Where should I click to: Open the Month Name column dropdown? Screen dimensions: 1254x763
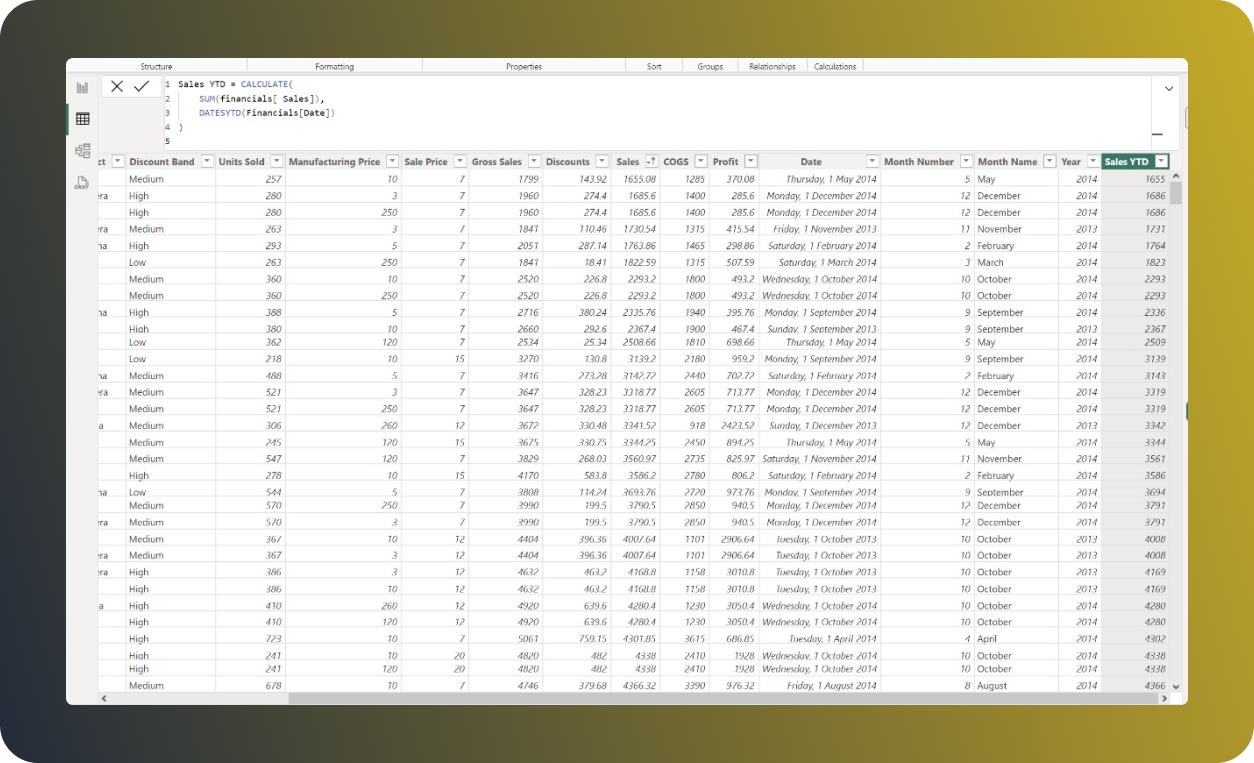coord(1048,161)
